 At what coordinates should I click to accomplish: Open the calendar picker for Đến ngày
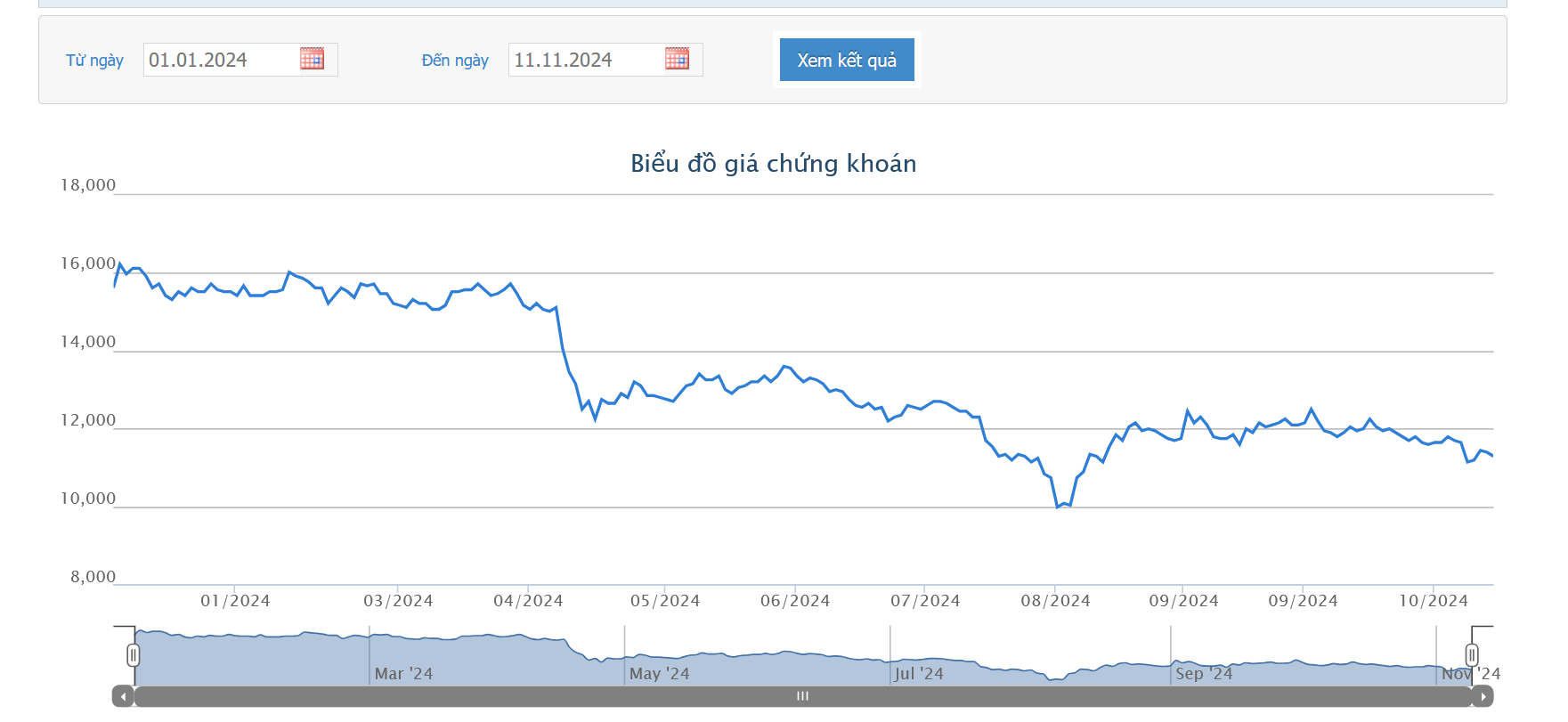pos(677,59)
